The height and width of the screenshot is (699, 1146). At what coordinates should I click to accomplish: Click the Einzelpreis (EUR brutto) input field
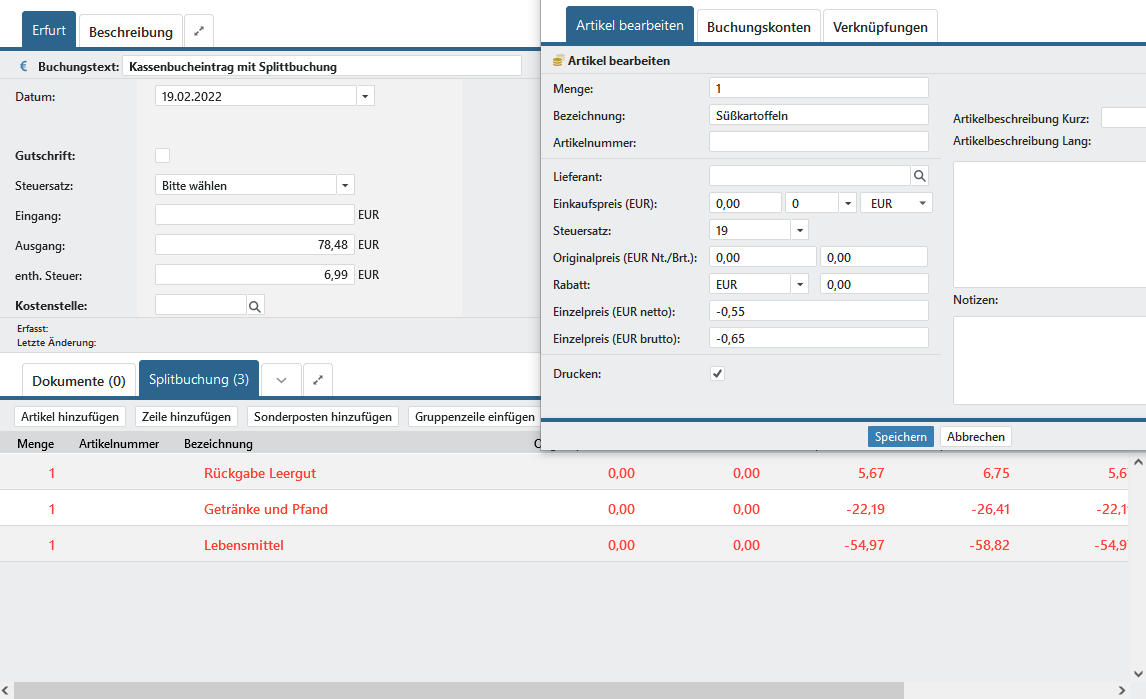point(818,338)
